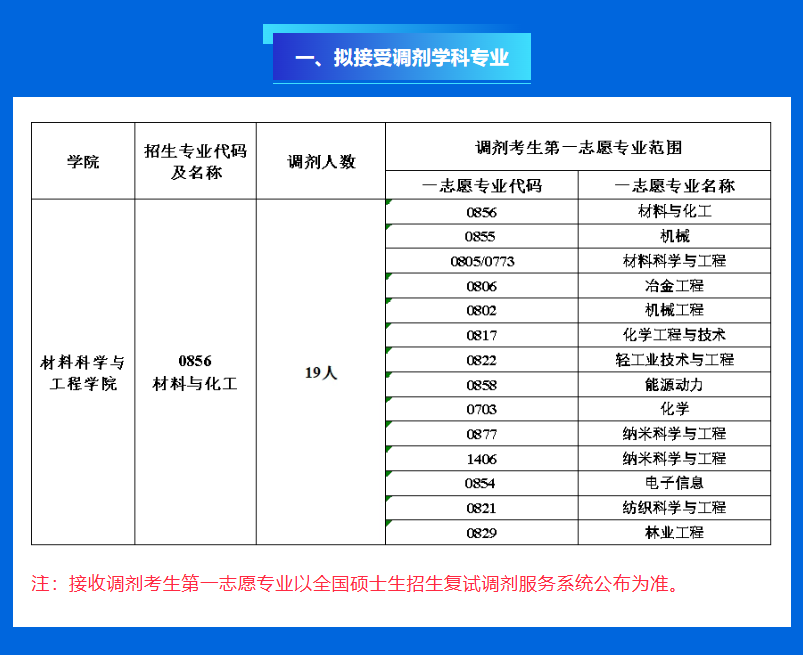
Task: Click code 0703
Action: pyautogui.click(x=482, y=409)
